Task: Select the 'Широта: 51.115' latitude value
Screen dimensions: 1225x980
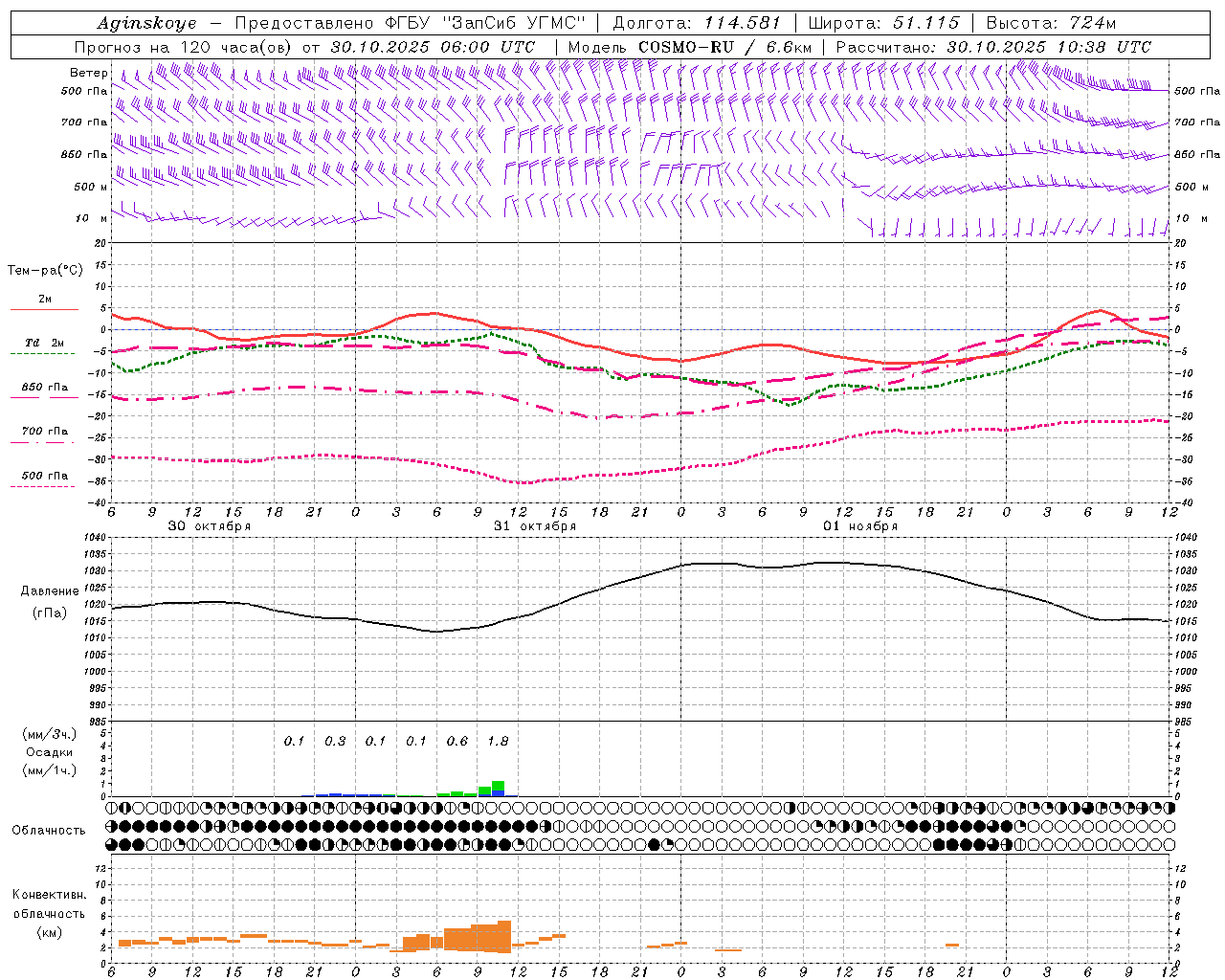Action: (883, 23)
